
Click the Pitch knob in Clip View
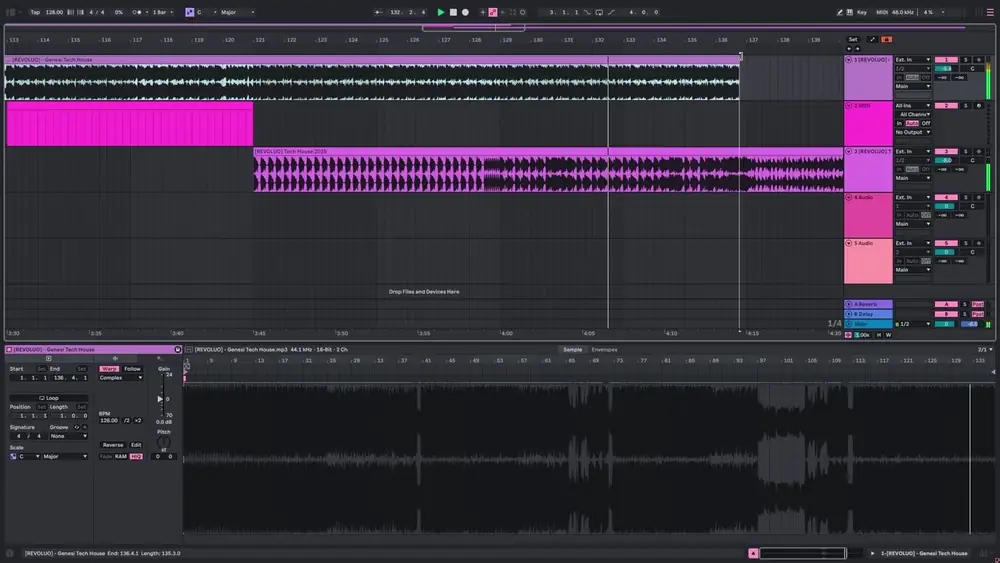[x=164, y=442]
